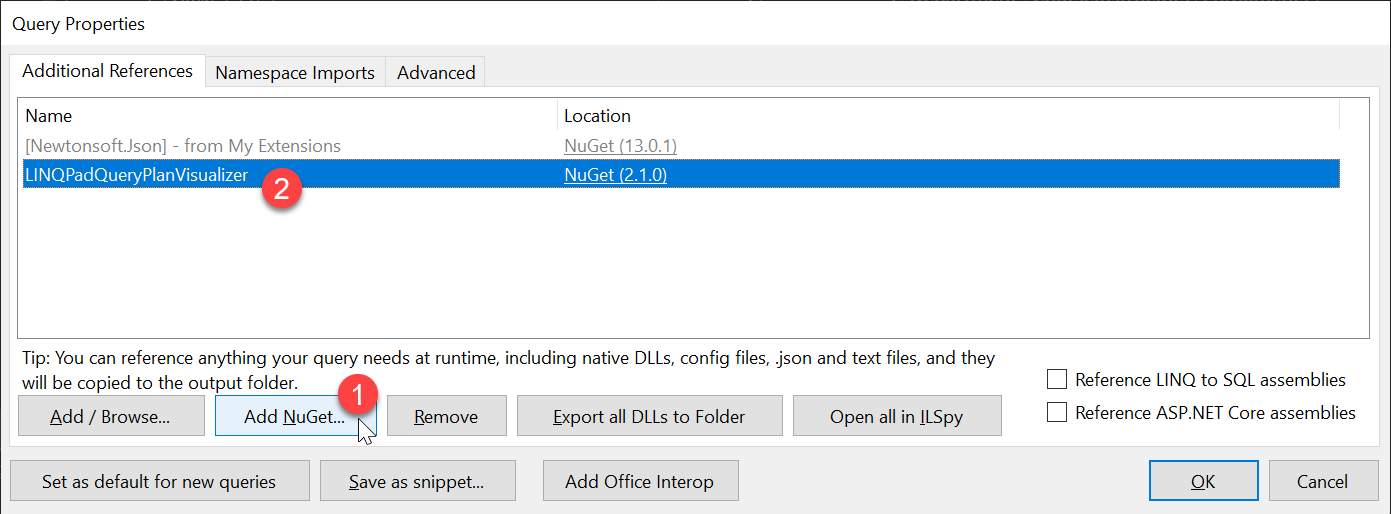Select the Additional References tab
Screen dimensions: 1391x514
click(107, 71)
